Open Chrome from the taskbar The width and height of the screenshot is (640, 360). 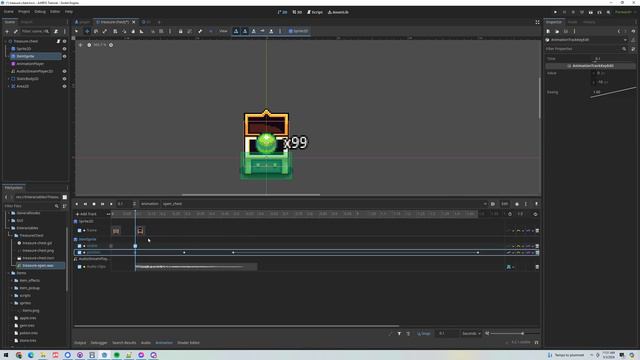click(x=19, y=355)
